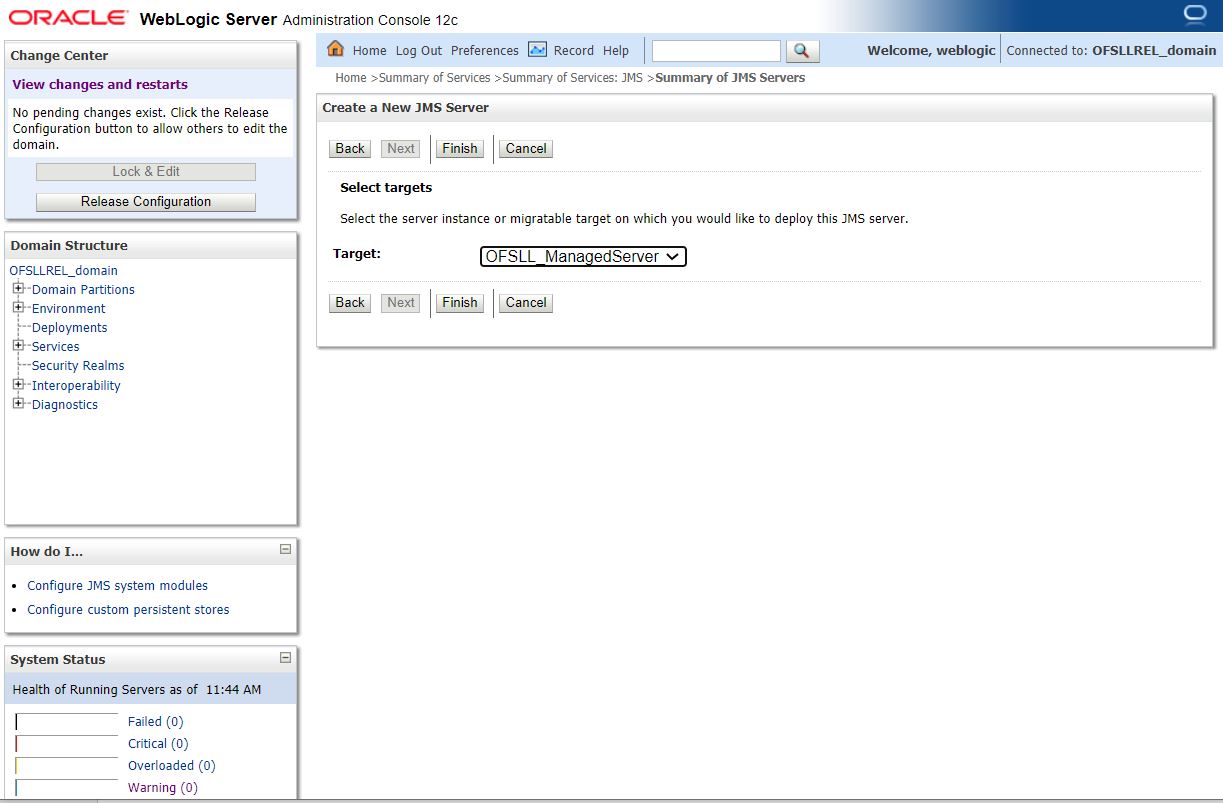Click the bottom Back button
This screenshot has height=803, width=1223.
point(350,302)
